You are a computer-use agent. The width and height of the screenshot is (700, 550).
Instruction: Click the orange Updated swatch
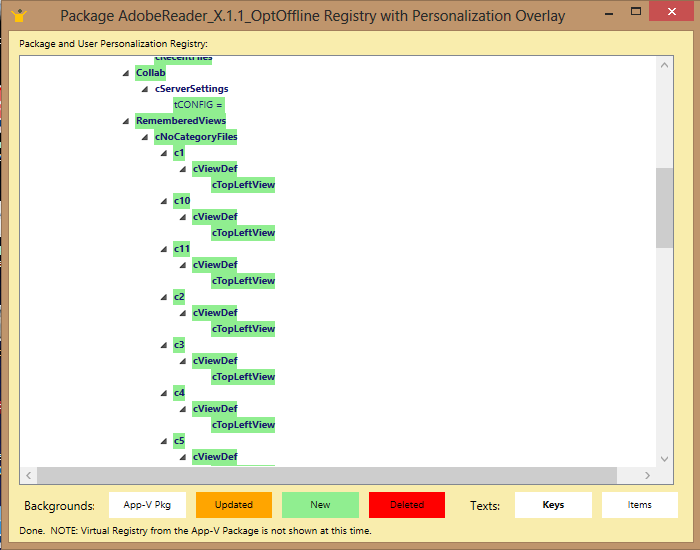pos(234,505)
